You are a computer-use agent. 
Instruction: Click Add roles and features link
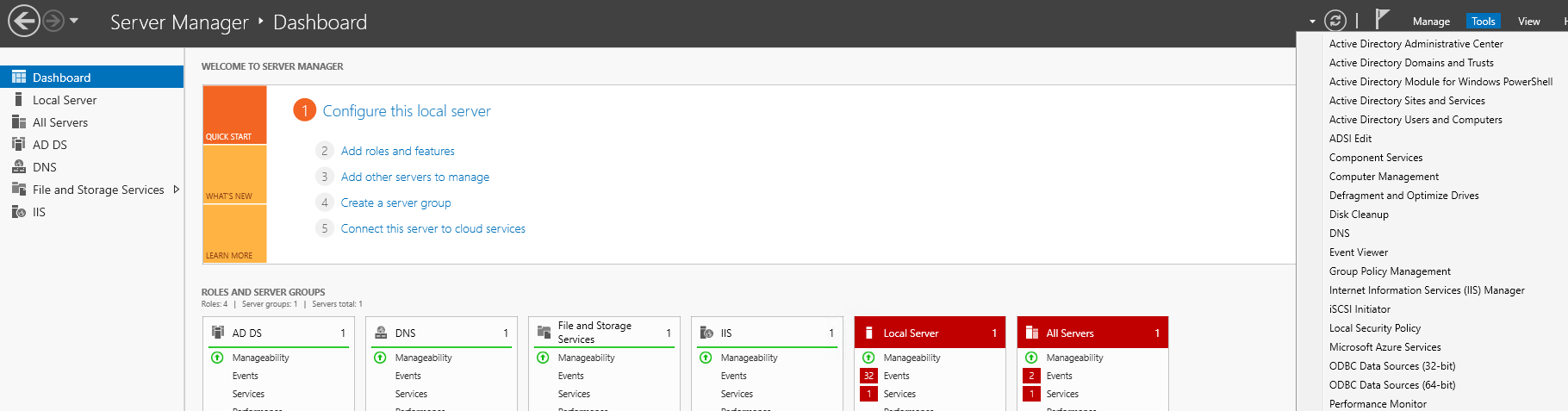397,151
